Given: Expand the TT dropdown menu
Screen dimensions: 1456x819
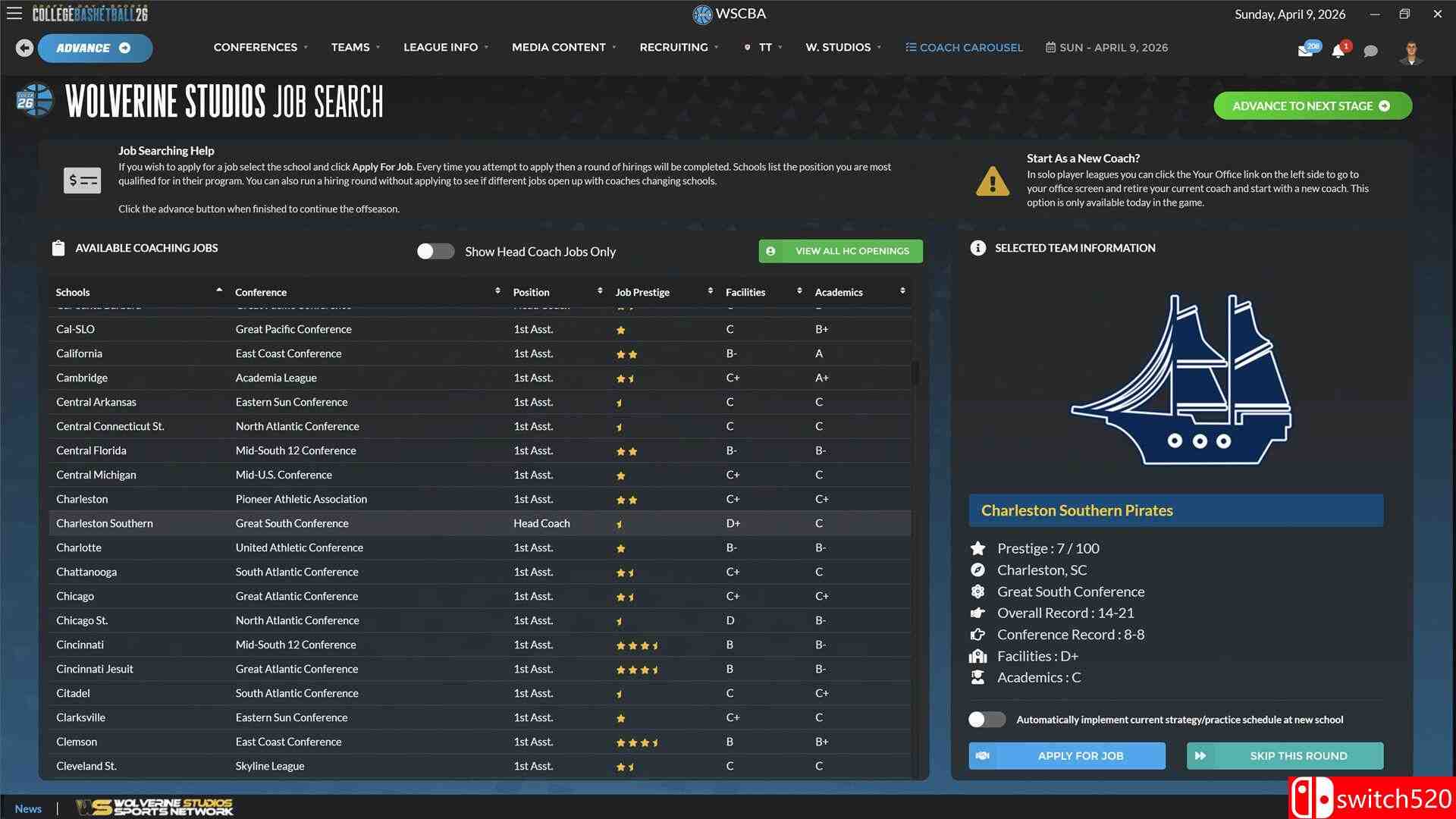Looking at the screenshot, I should click(x=763, y=47).
